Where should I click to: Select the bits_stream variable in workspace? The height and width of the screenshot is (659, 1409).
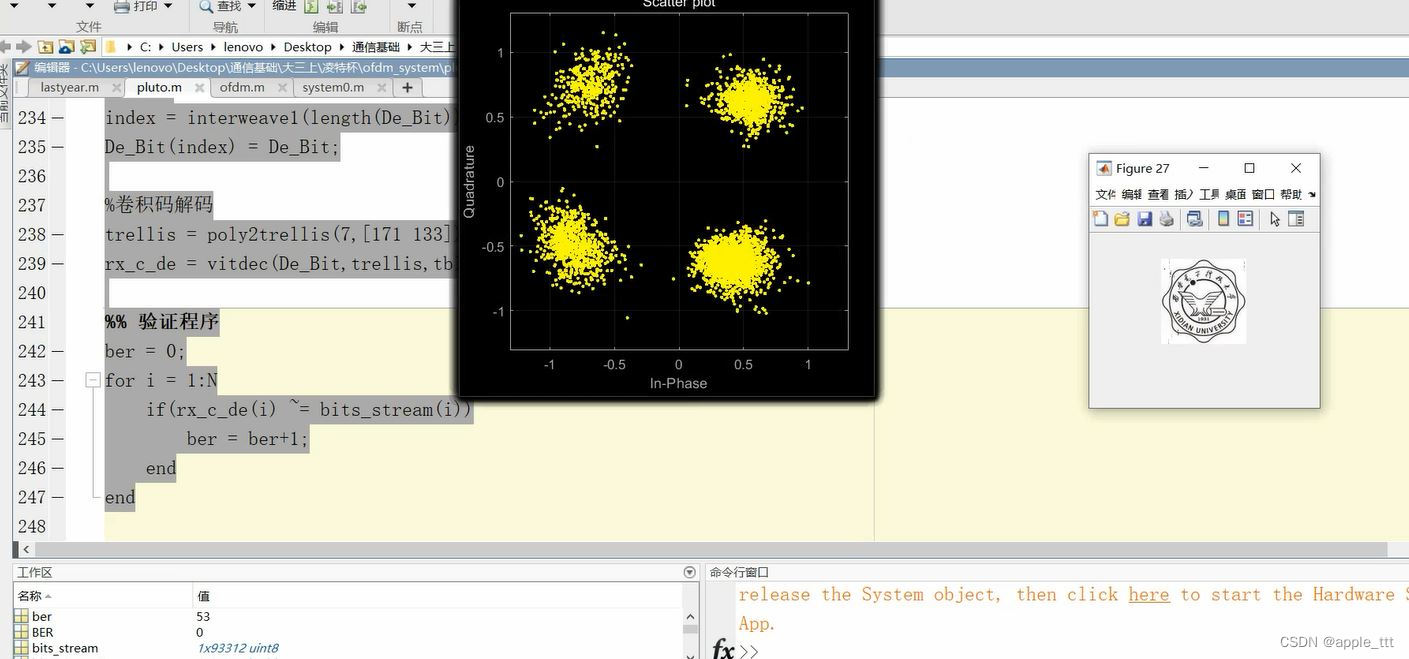point(64,648)
